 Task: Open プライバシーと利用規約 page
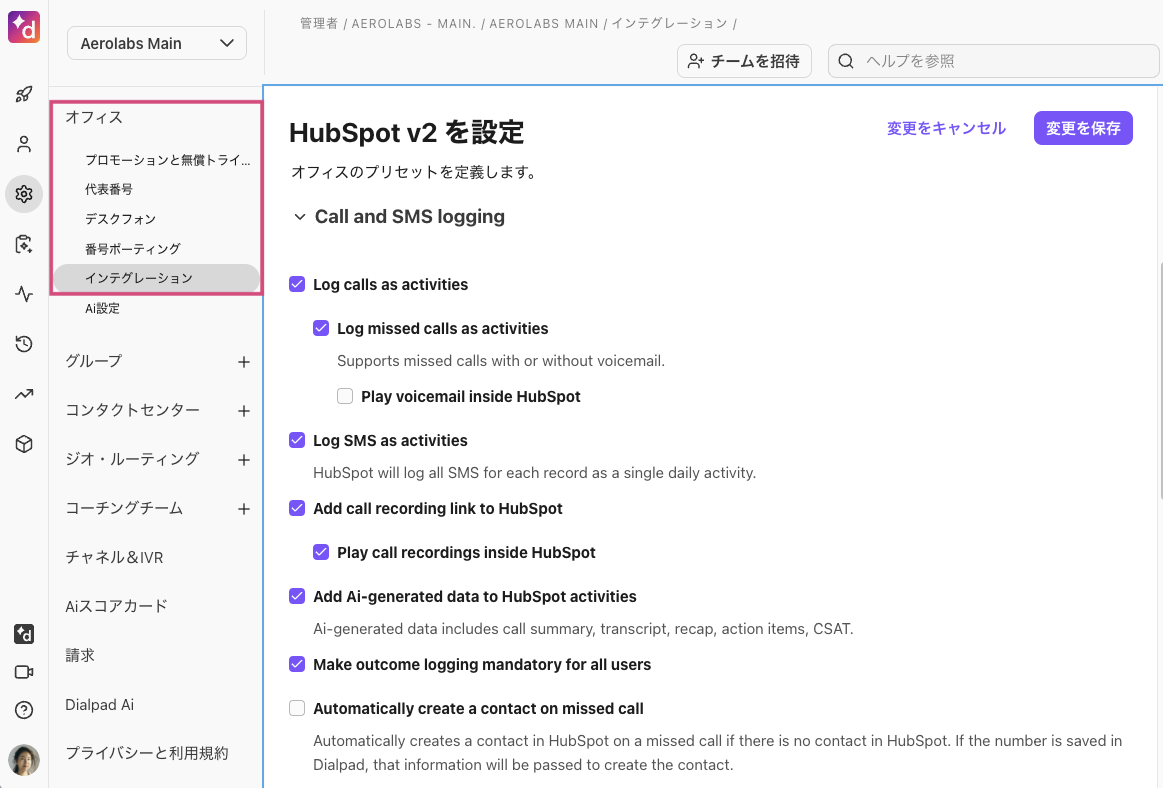[147, 753]
